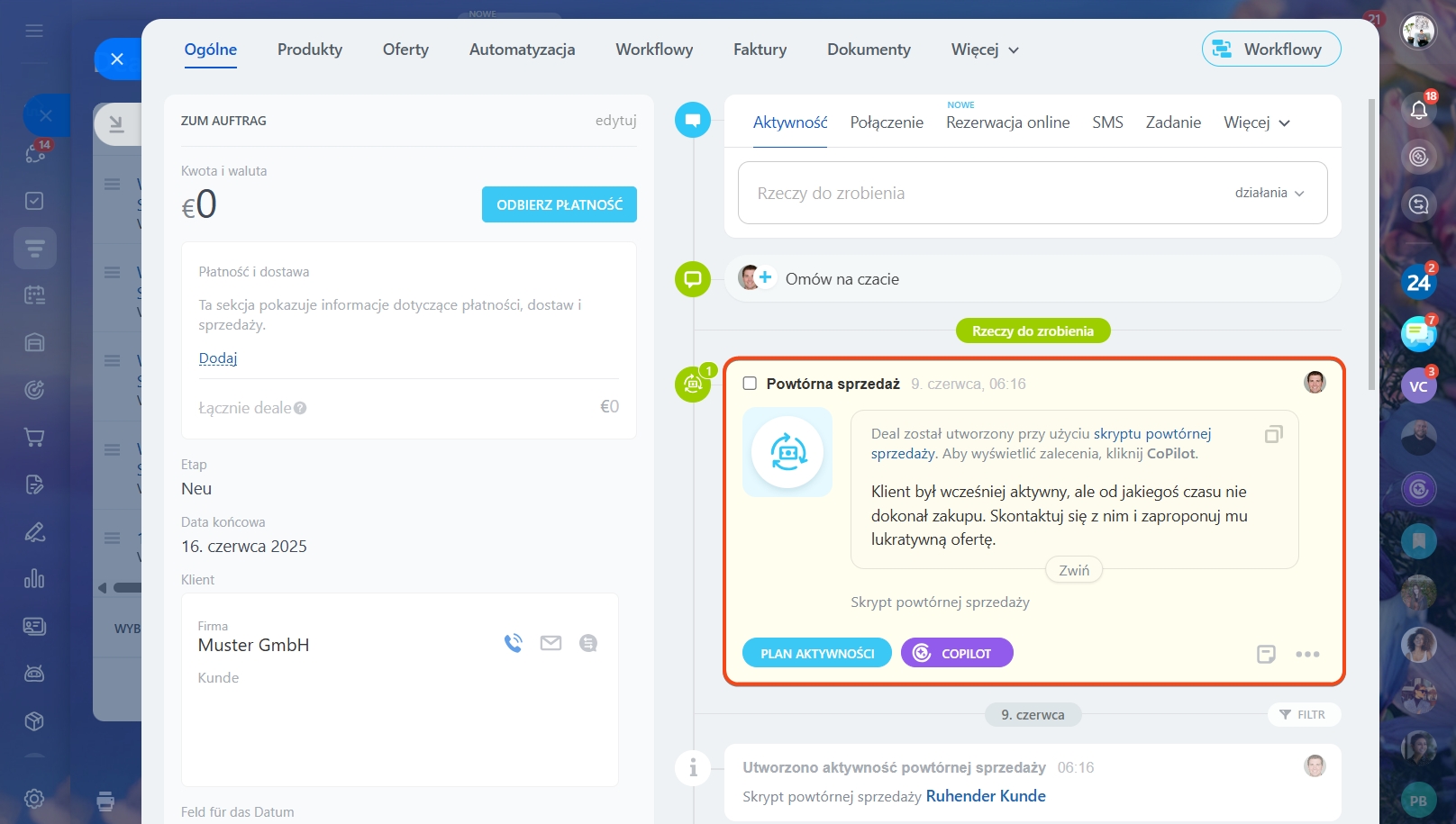The image size is (1456, 824).
Task: Click the green chat timeline icon
Action: tap(693, 279)
